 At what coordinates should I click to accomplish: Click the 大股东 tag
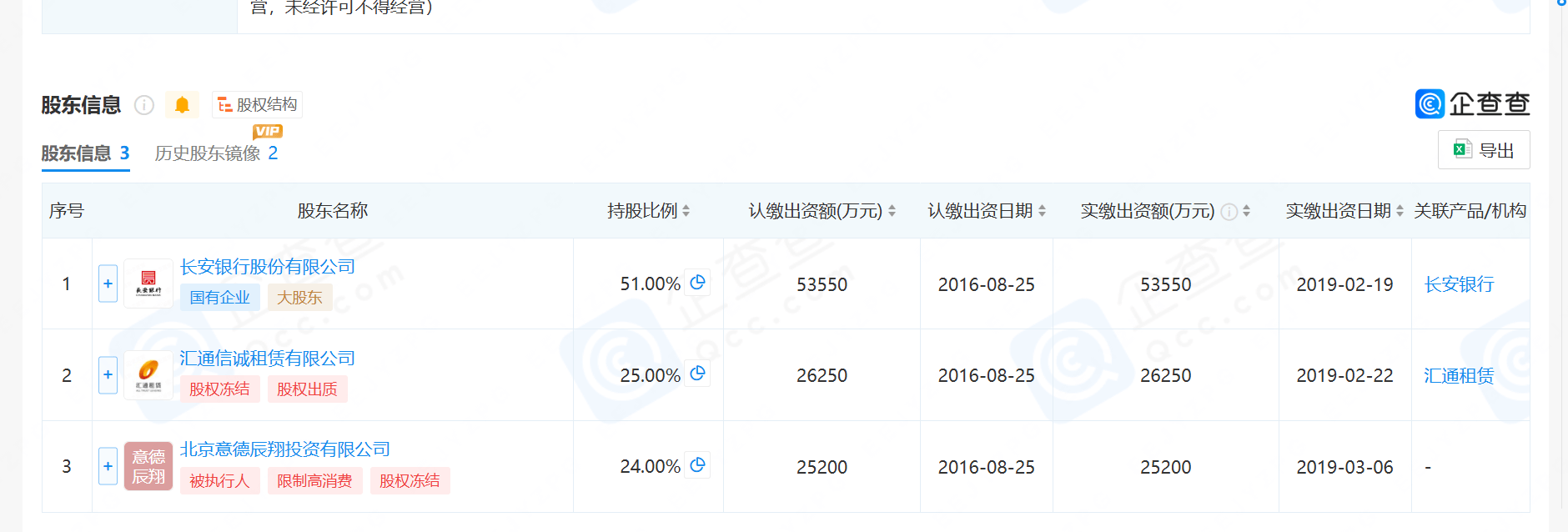pyautogui.click(x=299, y=298)
